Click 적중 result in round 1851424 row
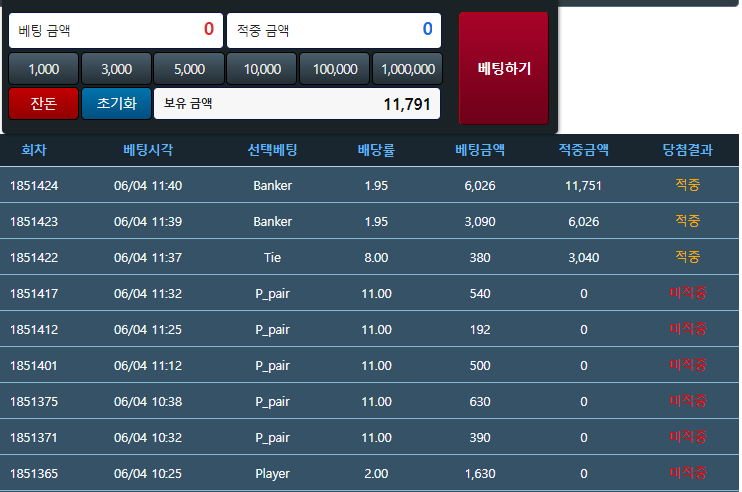Image resolution: width=742 pixels, height=492 pixels. click(688, 184)
